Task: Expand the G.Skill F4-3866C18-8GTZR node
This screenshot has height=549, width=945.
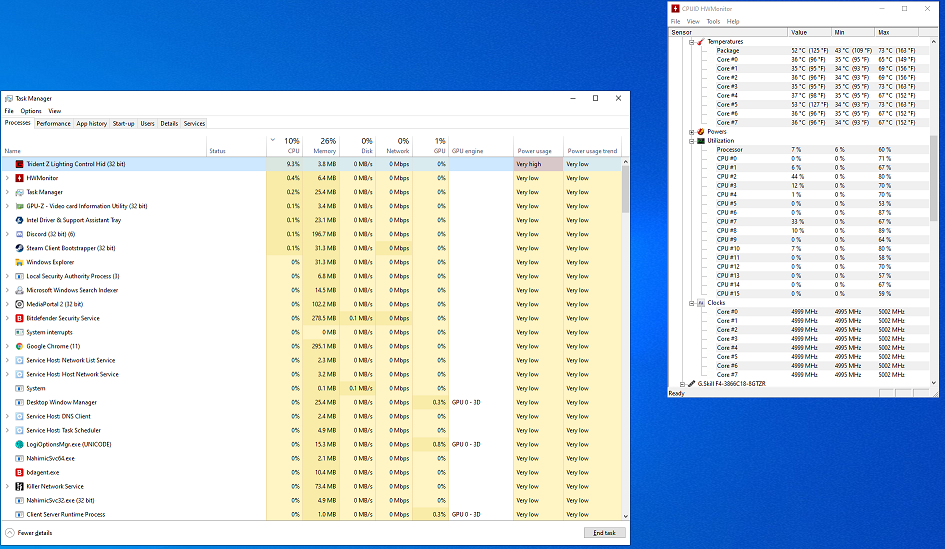Action: 682,383
